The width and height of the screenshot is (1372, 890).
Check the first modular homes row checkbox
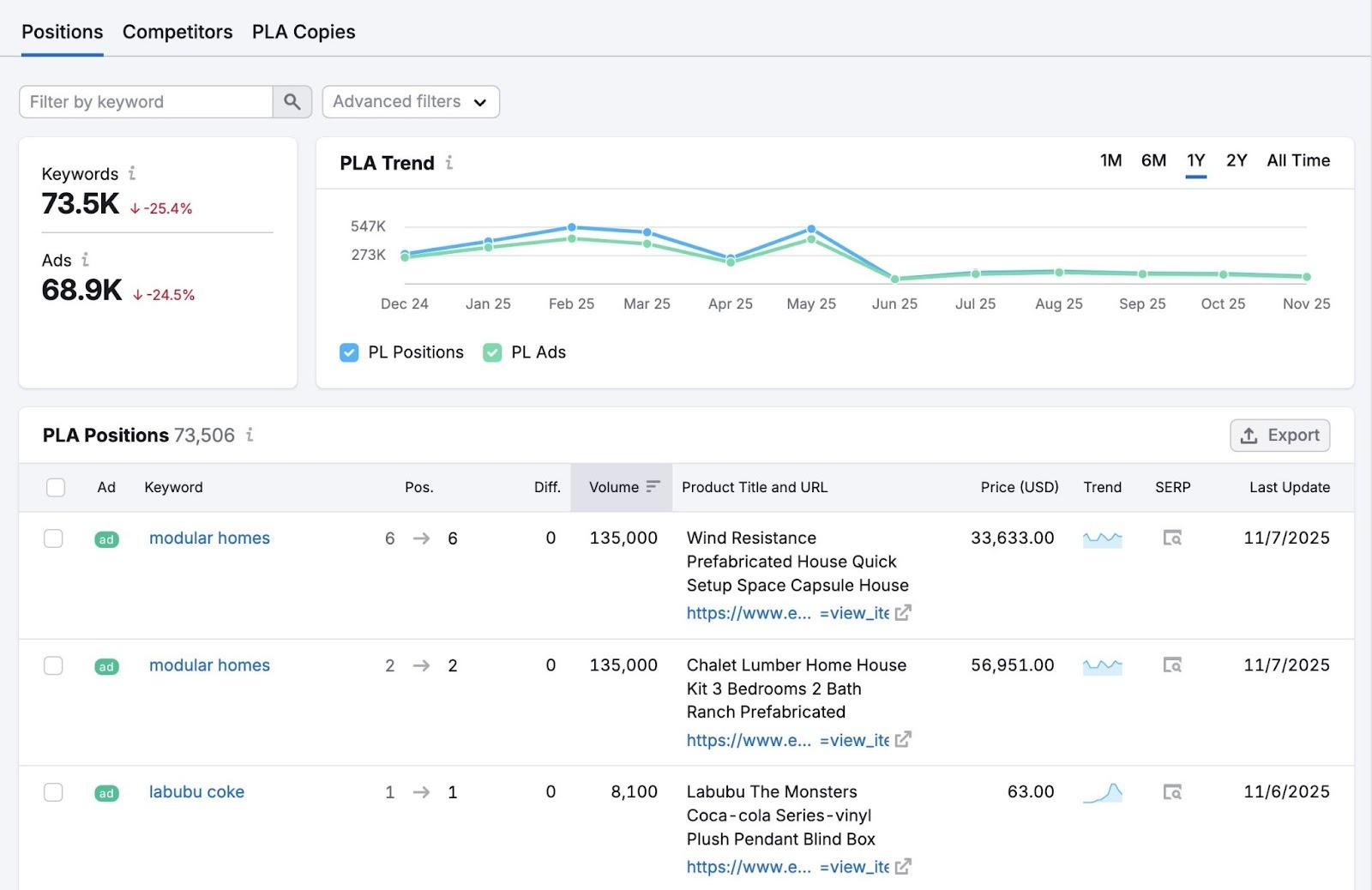point(53,538)
